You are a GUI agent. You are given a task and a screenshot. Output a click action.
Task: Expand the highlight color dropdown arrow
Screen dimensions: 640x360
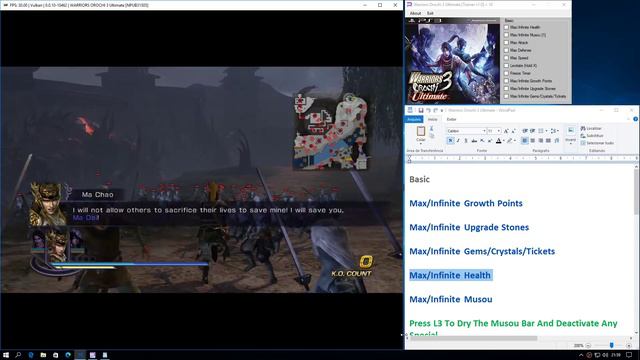click(x=515, y=140)
